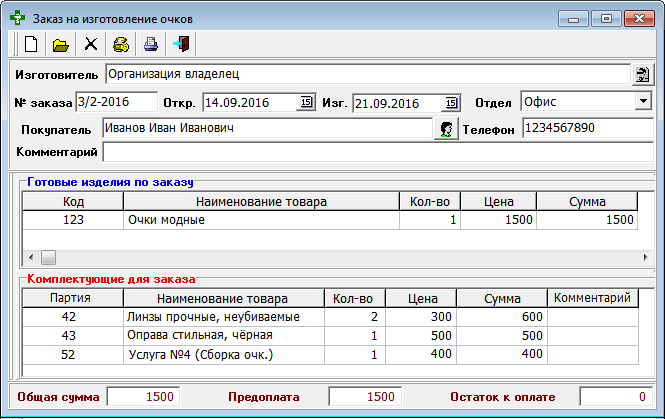Open existing order via folder icon
Viewport: 665px width, 419px height.
point(61,44)
